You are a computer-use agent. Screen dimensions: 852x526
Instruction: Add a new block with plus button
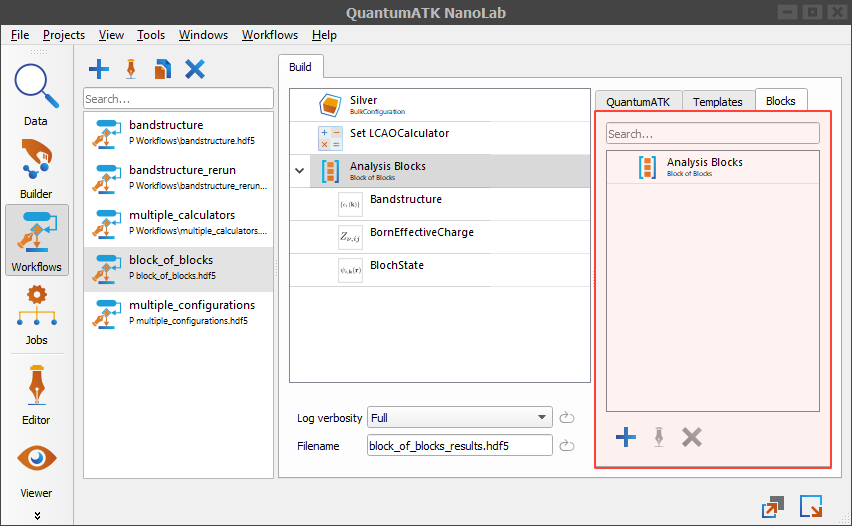626,437
